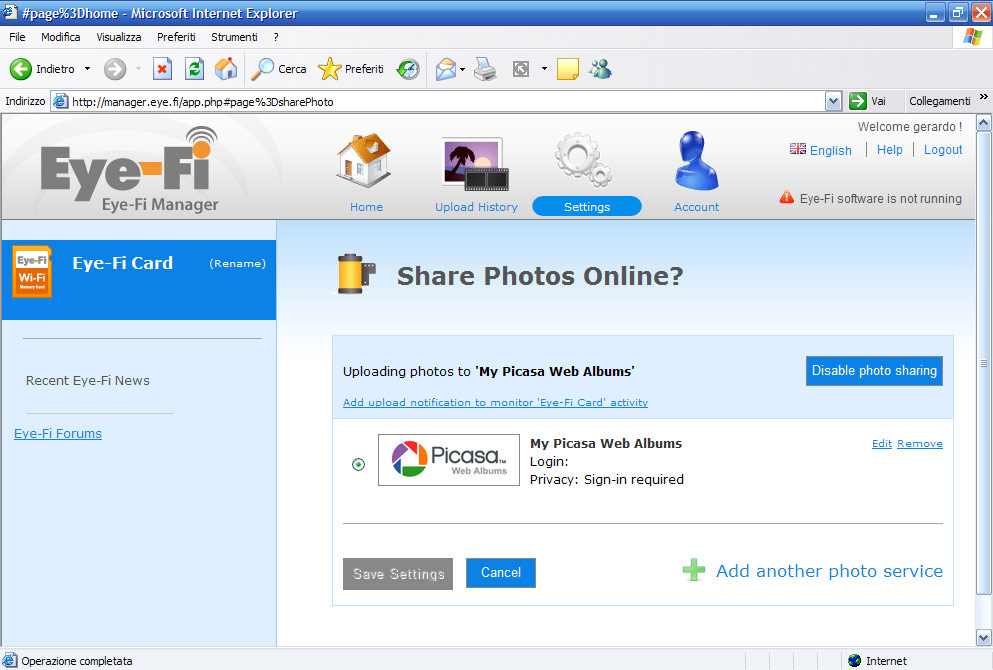Screen dimensions: 993x670
Task: Open the Strumenti menu
Action: [x=234, y=37]
